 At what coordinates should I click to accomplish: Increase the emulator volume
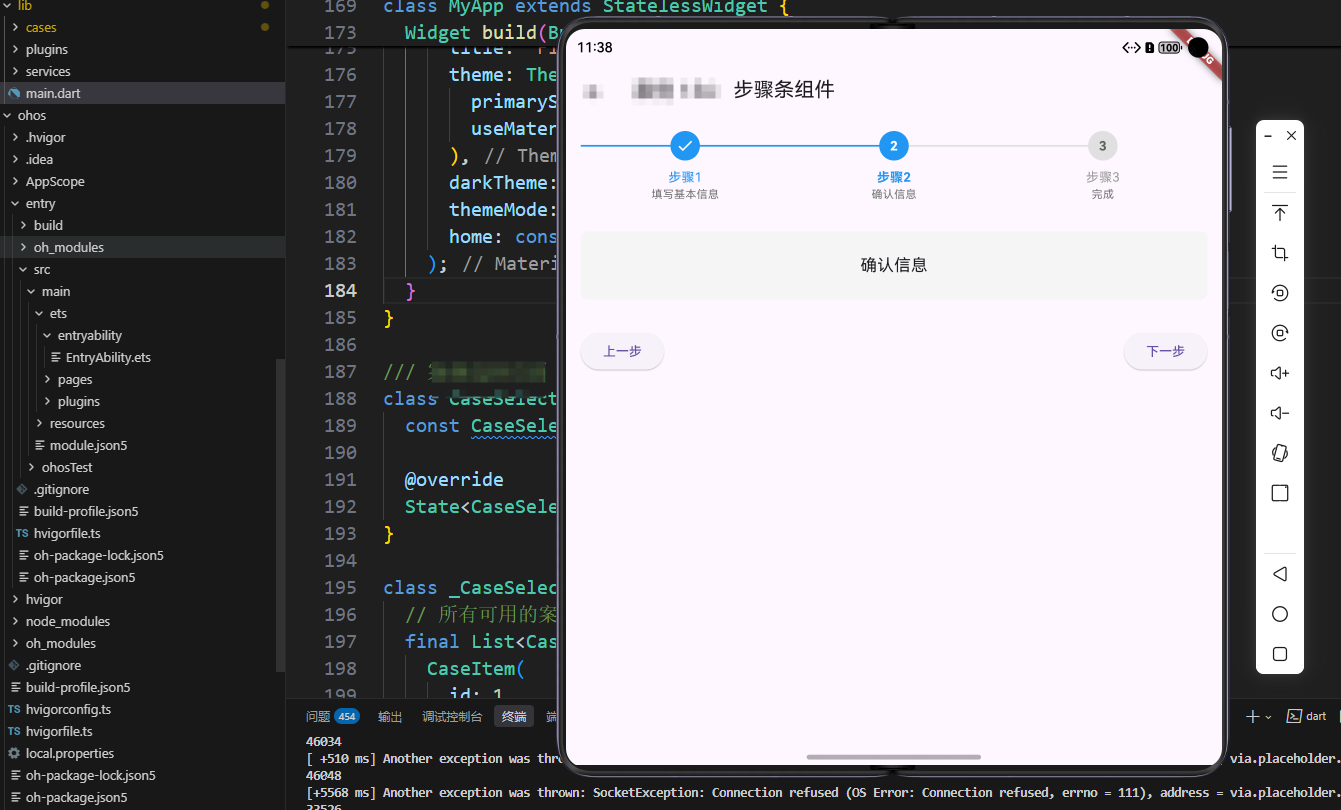tap(1279, 372)
